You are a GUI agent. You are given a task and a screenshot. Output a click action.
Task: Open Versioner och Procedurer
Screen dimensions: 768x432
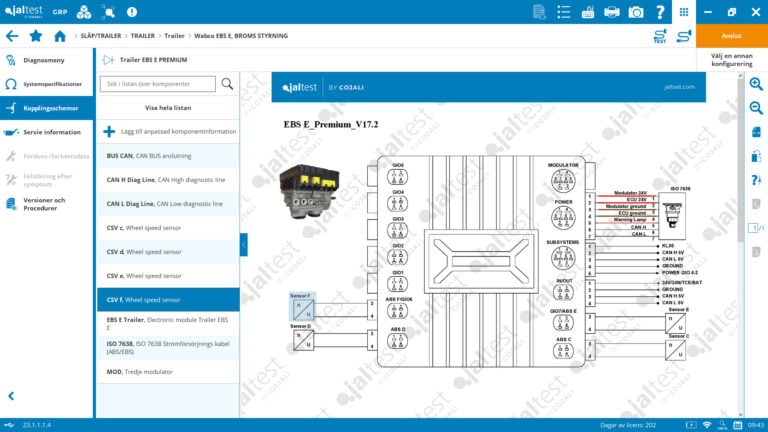click(x=46, y=204)
